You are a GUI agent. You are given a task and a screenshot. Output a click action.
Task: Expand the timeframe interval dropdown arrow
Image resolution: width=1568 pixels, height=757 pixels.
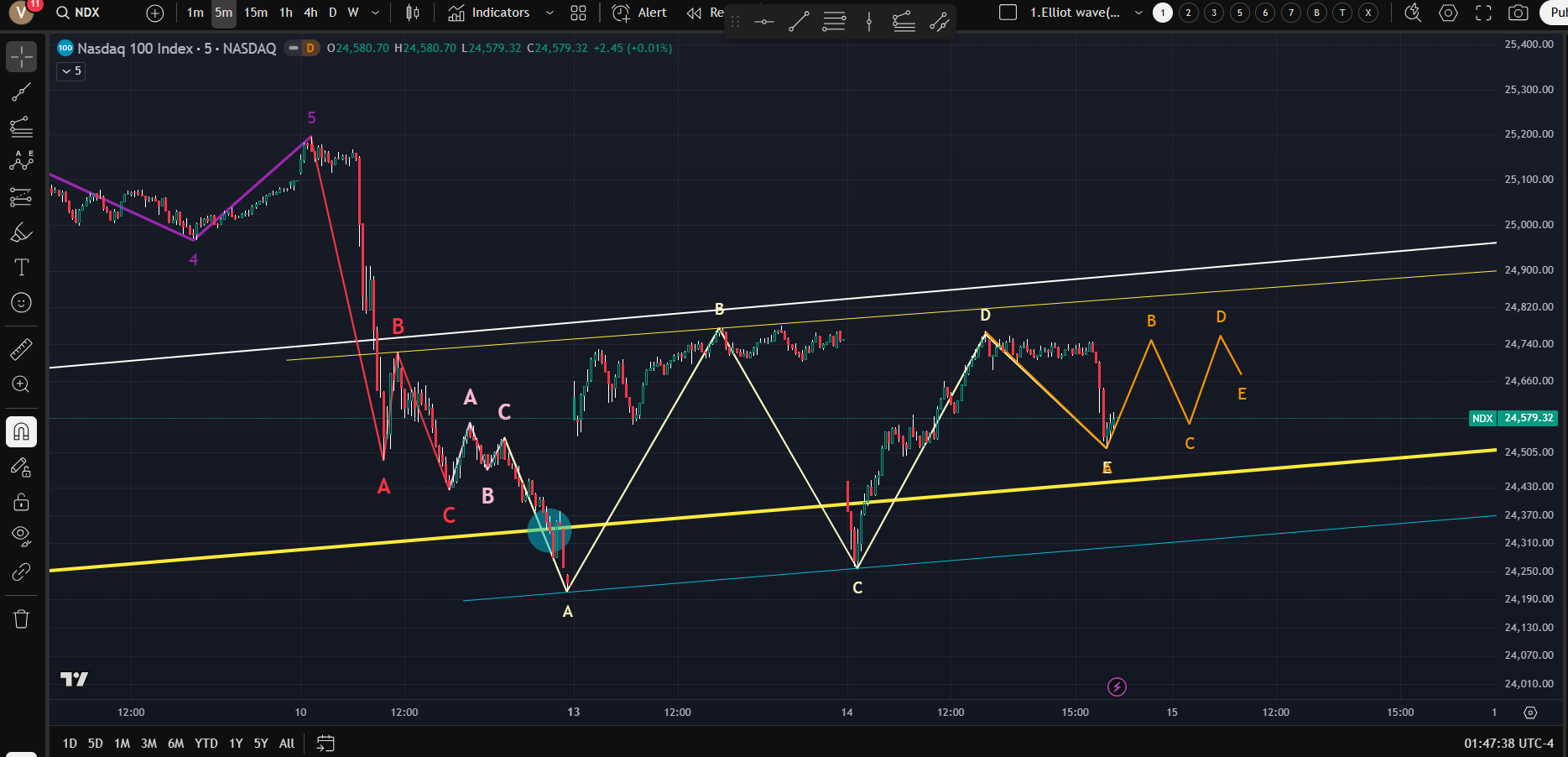coord(375,13)
